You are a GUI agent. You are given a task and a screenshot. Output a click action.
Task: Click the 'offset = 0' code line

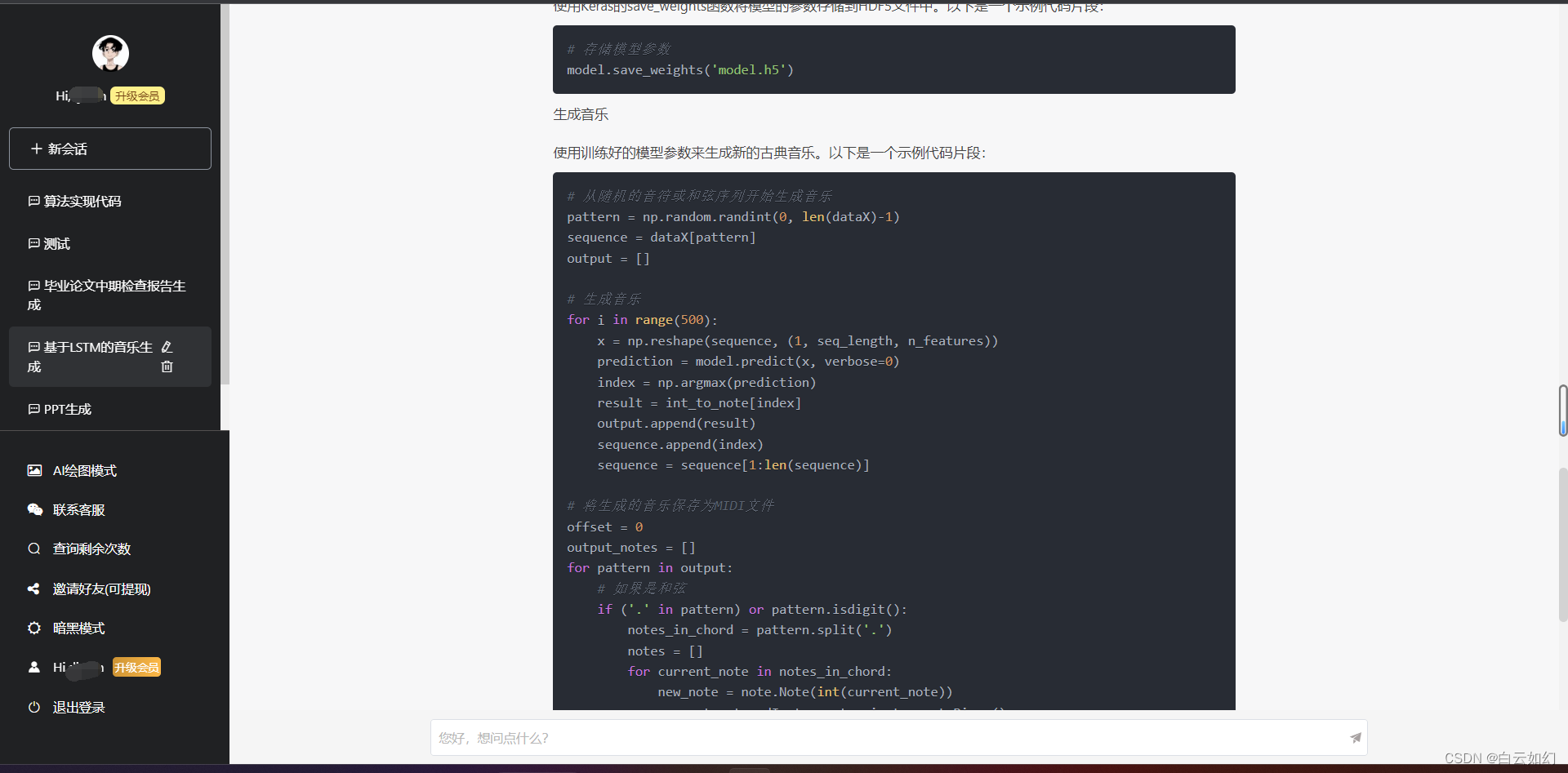(605, 527)
